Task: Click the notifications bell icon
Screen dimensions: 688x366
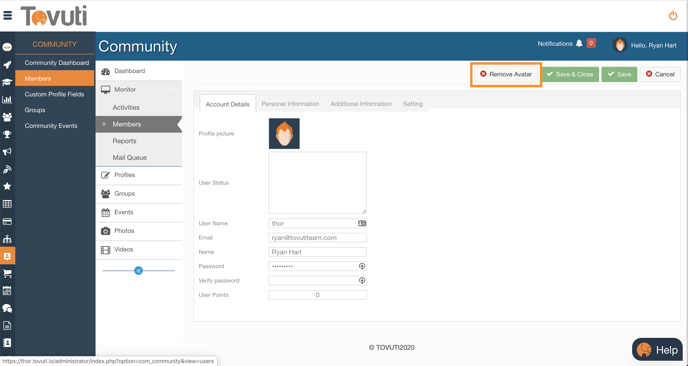Action: 579,43
